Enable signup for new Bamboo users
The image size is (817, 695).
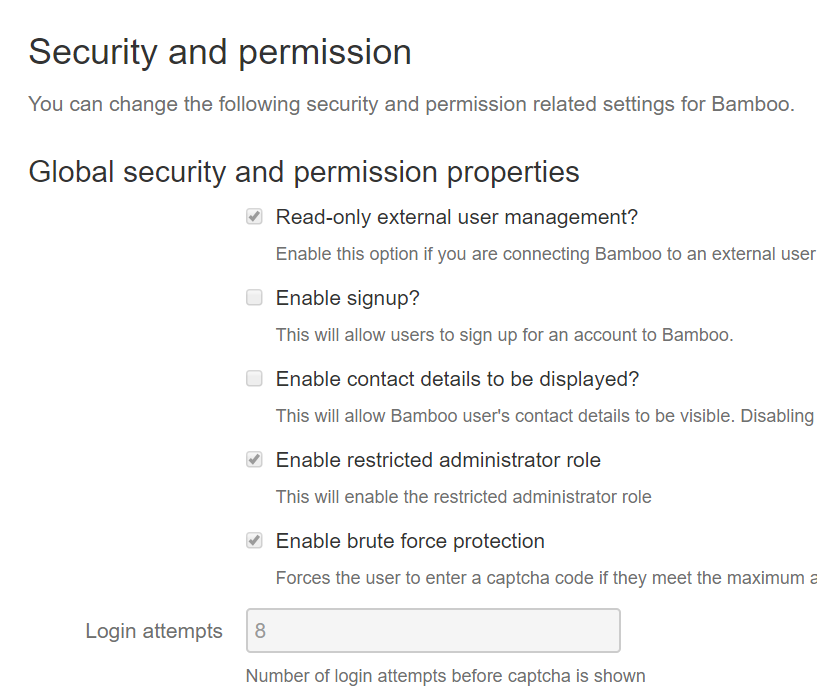[254, 297]
